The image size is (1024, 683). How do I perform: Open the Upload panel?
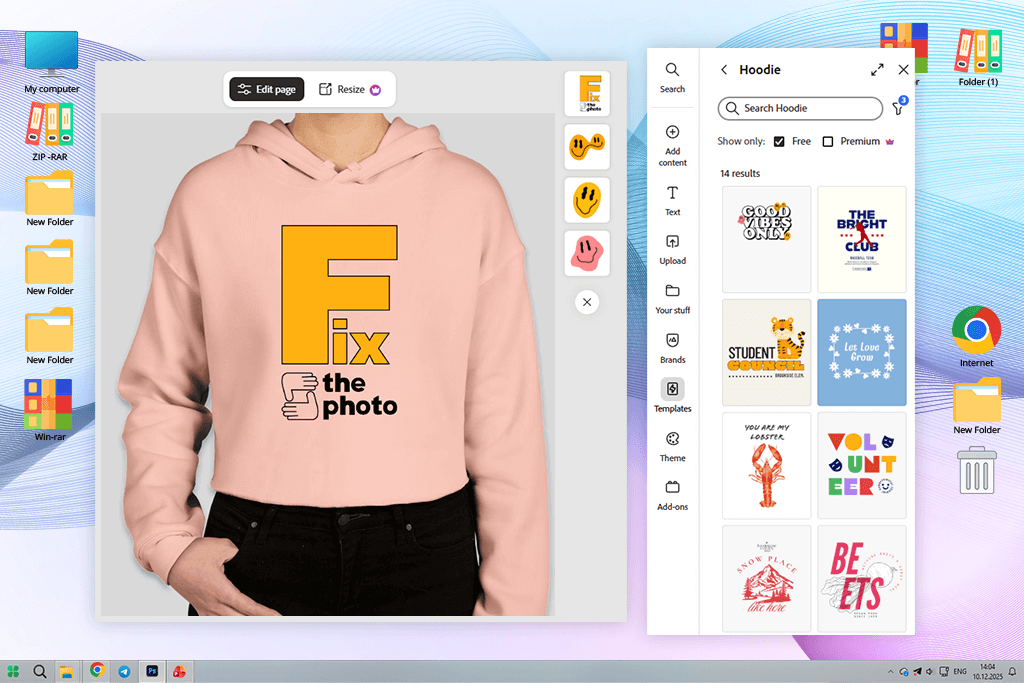click(672, 249)
